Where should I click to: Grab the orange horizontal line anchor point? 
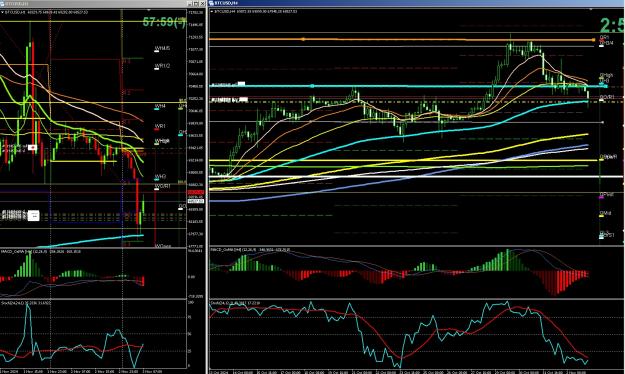(303, 39)
